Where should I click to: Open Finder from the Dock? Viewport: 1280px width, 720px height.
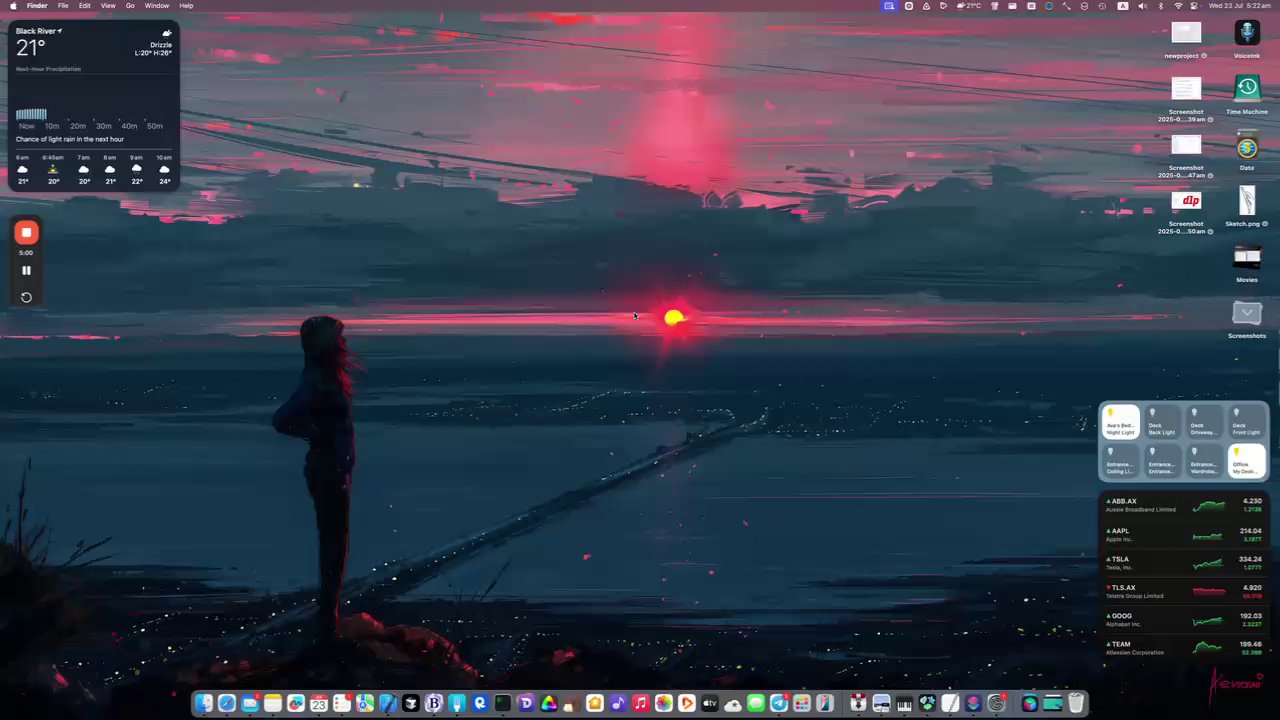[204, 703]
